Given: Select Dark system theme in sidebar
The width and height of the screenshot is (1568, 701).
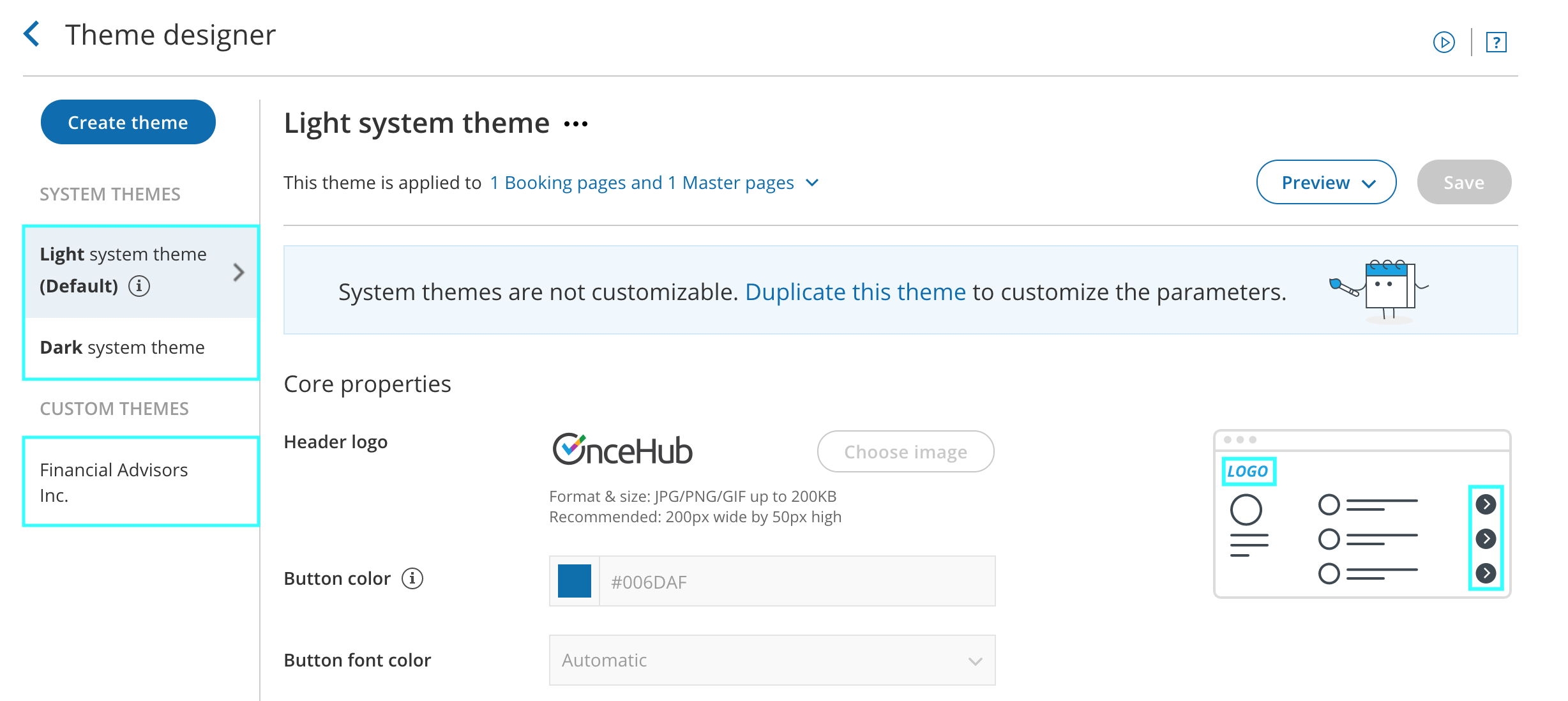Looking at the screenshot, I should coord(123,348).
